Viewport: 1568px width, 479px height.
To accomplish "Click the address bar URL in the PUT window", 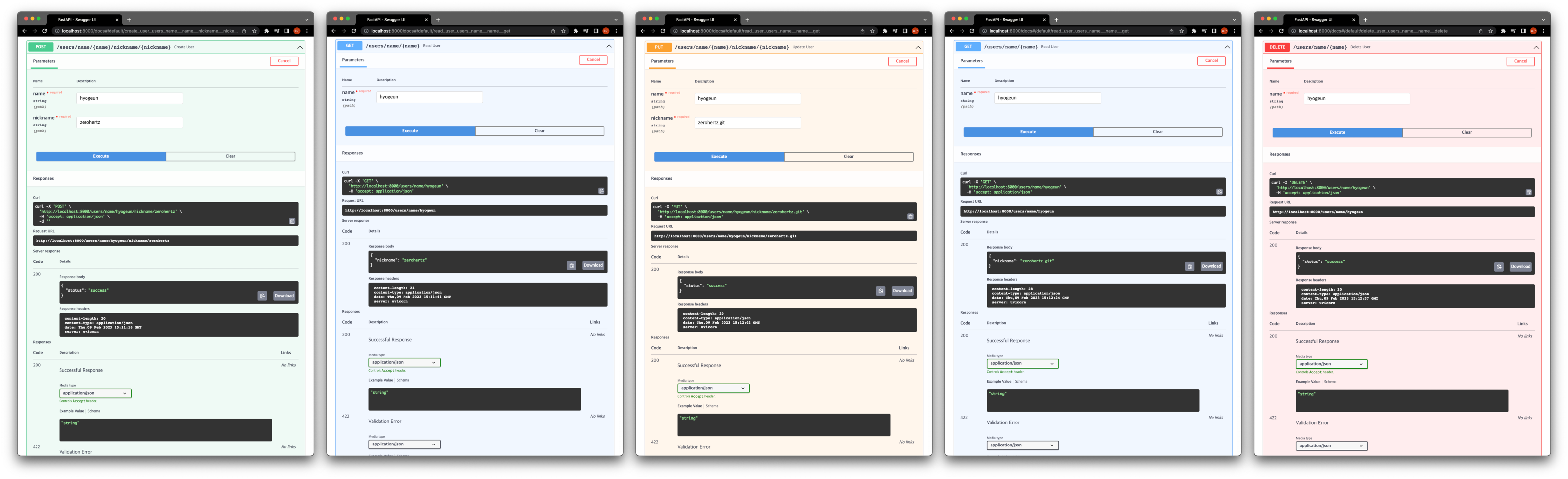I will 750,31.
